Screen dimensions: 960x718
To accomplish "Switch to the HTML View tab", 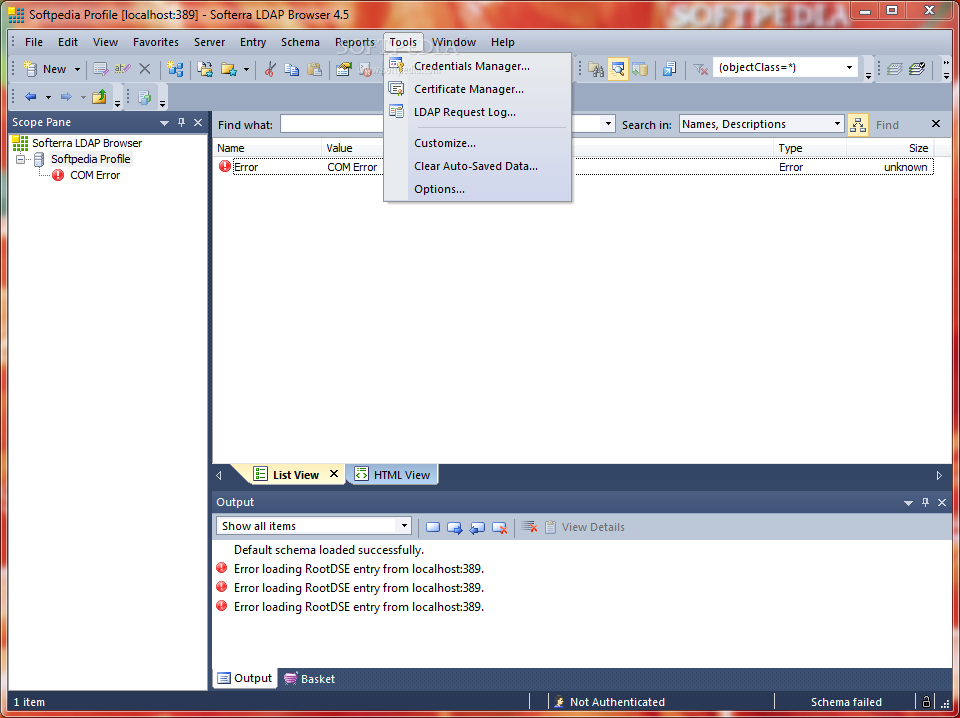I will 393,474.
